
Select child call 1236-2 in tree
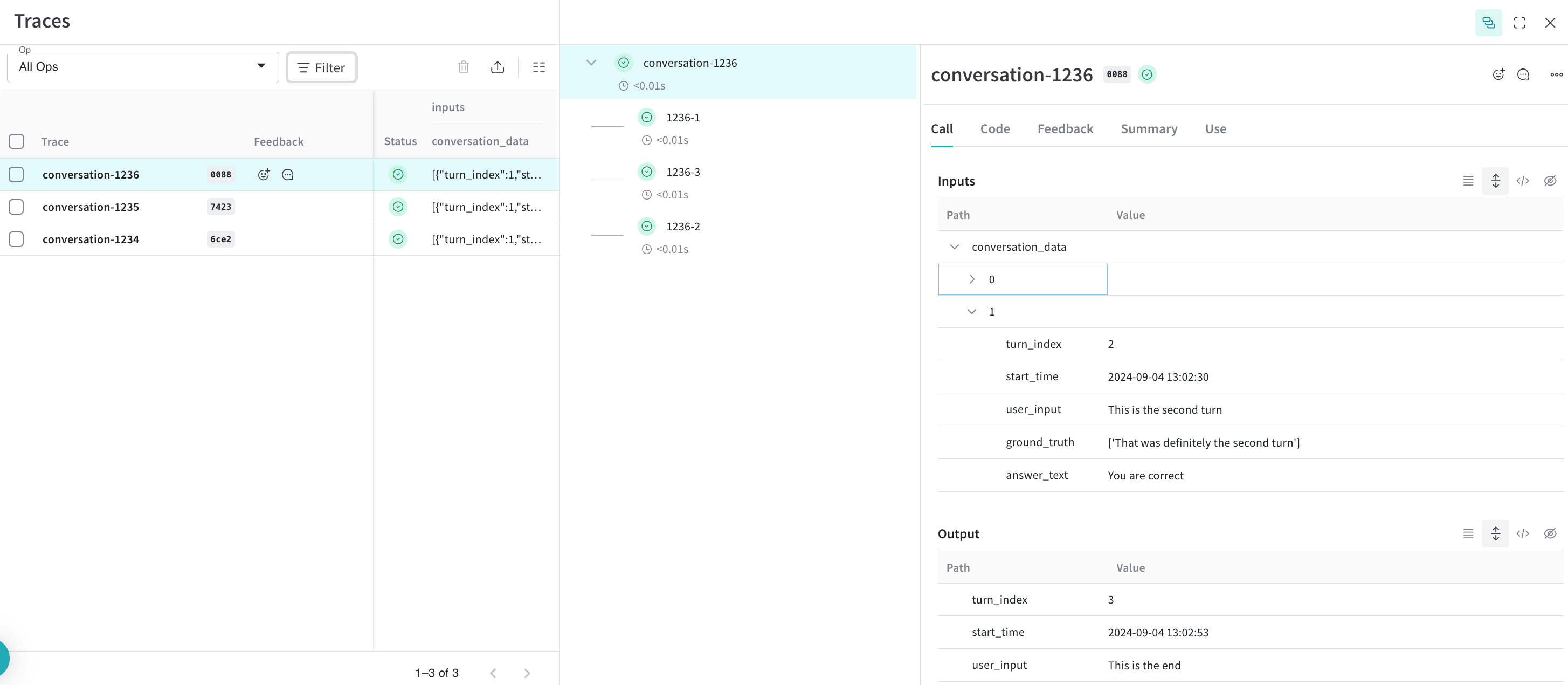tap(683, 227)
